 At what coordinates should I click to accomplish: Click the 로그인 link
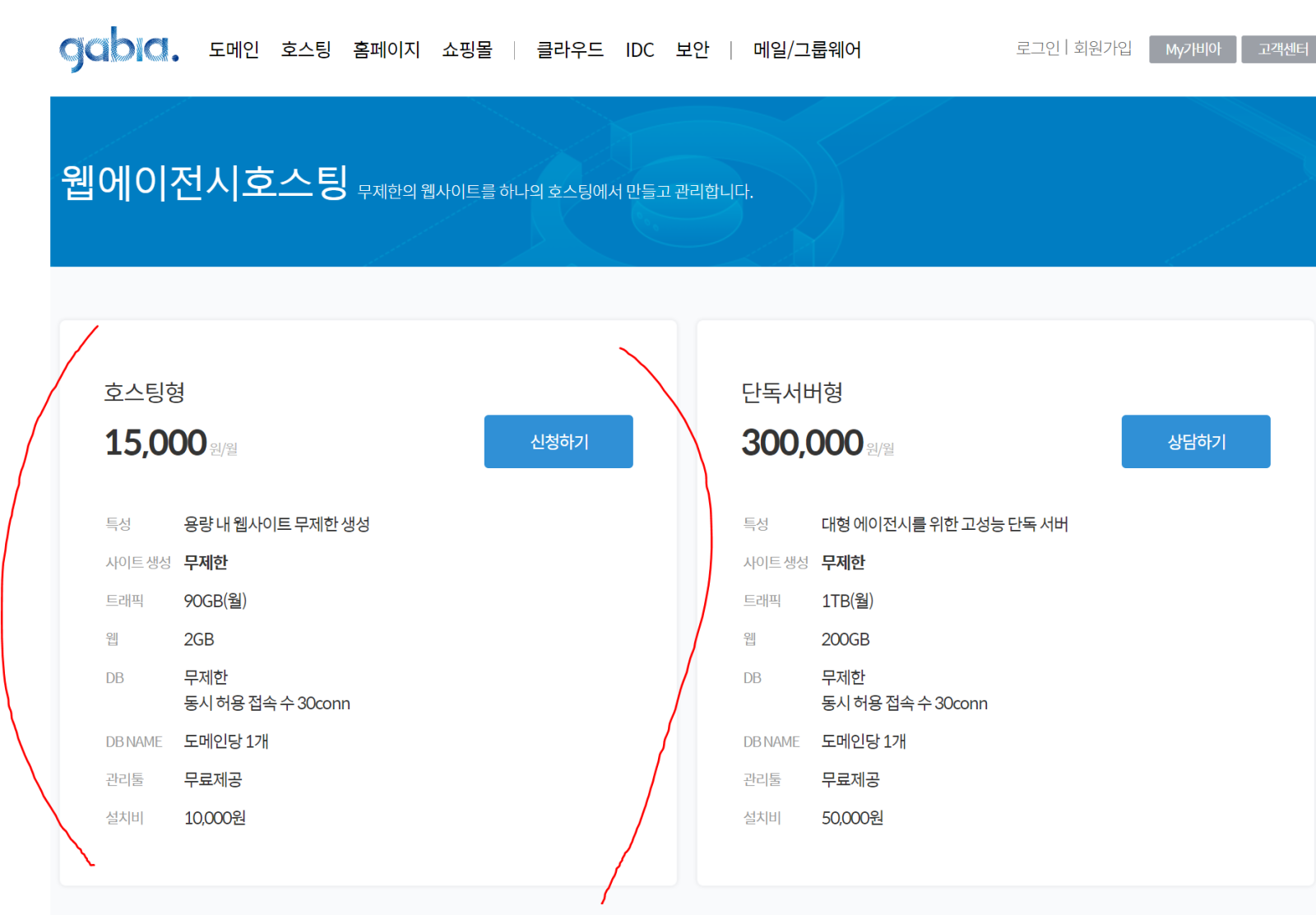pos(1038,49)
